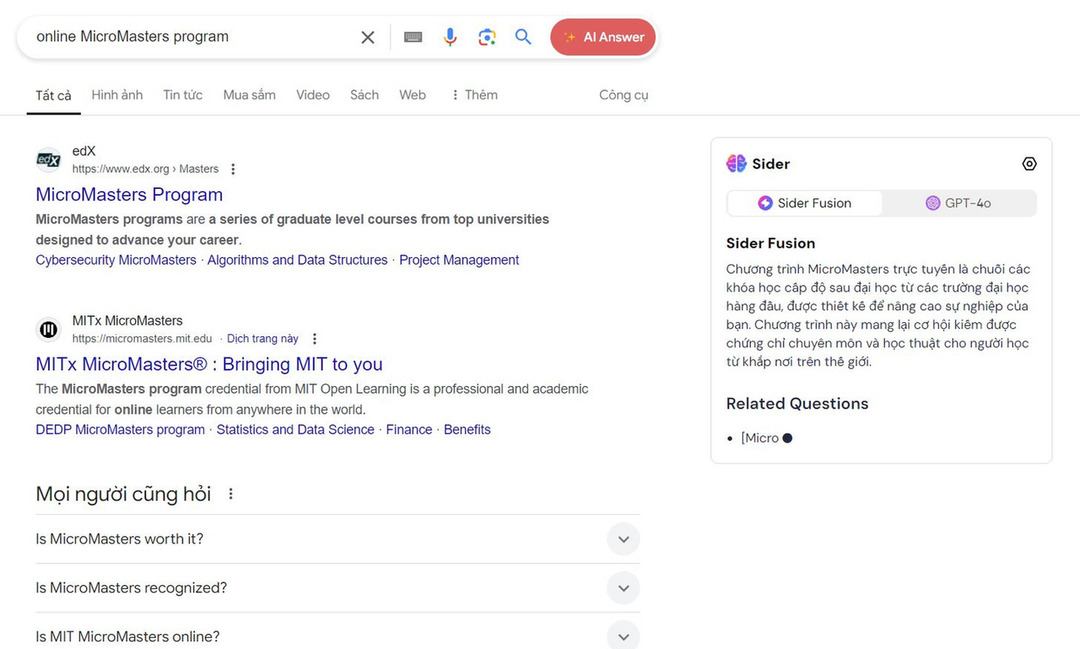Get an AI Answer with the red button
Viewport: 1080px width, 649px height.
[603, 37]
